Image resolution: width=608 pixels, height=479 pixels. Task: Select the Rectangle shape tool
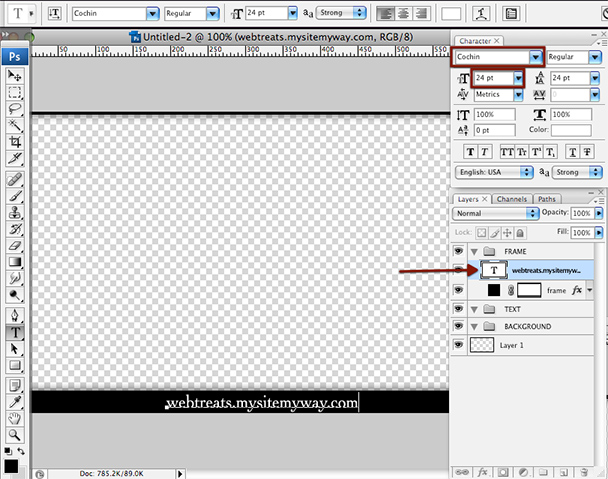pyautogui.click(x=15, y=365)
